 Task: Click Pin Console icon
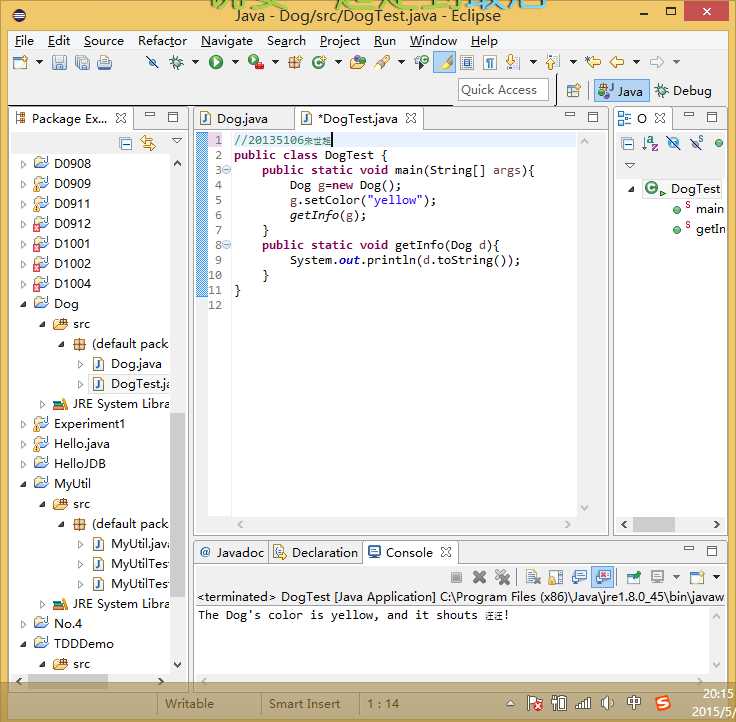(x=634, y=577)
